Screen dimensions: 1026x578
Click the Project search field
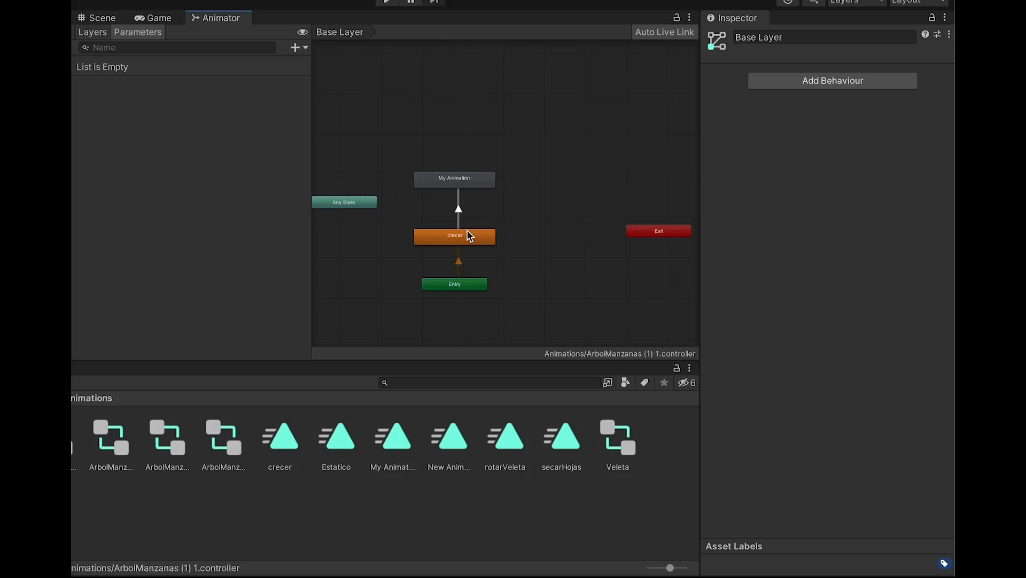(489, 383)
